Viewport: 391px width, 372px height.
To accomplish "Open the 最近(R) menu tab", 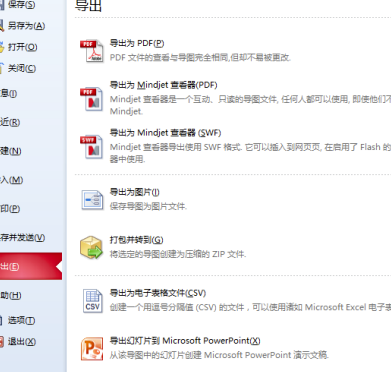I will click(10, 122).
